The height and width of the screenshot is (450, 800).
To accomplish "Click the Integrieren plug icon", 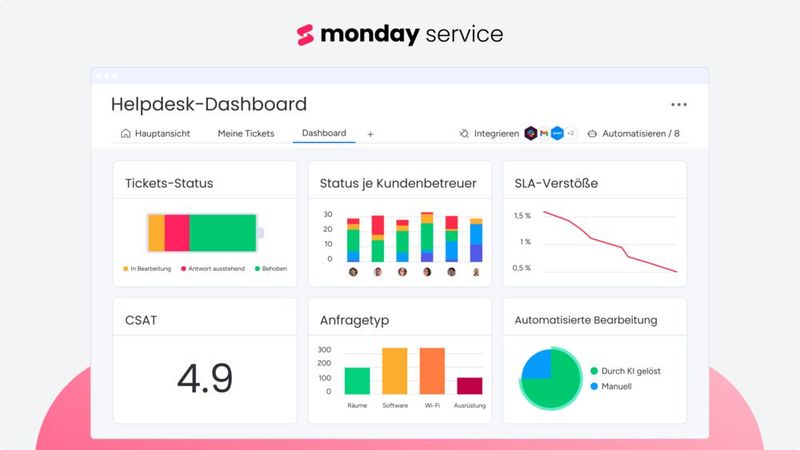I will point(463,133).
